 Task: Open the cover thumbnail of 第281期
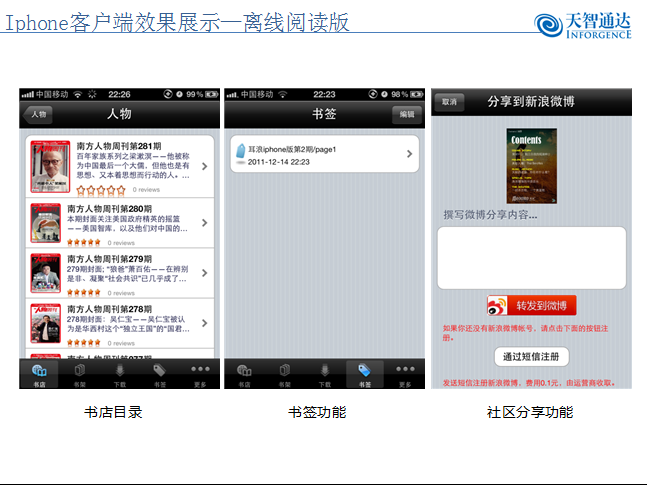pos(50,167)
